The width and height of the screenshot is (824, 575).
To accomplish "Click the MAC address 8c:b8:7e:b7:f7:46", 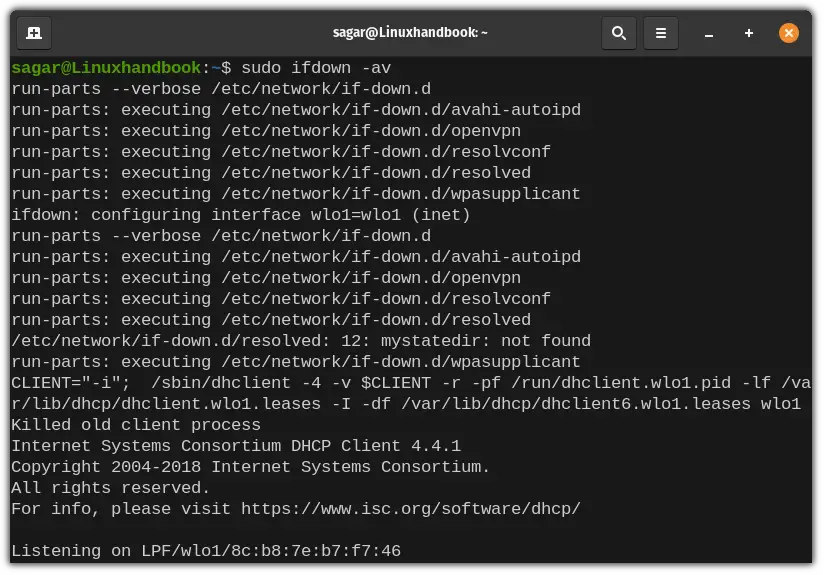I will (316, 551).
